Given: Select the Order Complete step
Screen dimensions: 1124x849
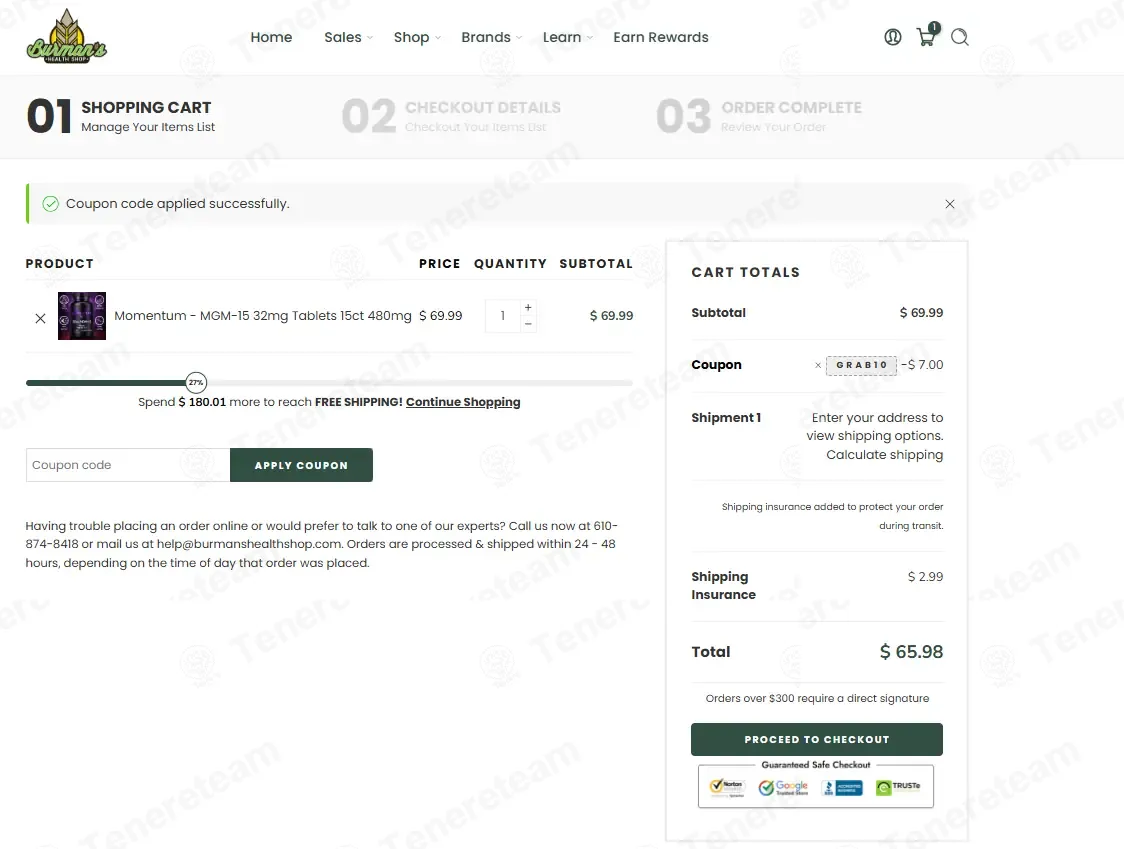Looking at the screenshot, I should [758, 116].
